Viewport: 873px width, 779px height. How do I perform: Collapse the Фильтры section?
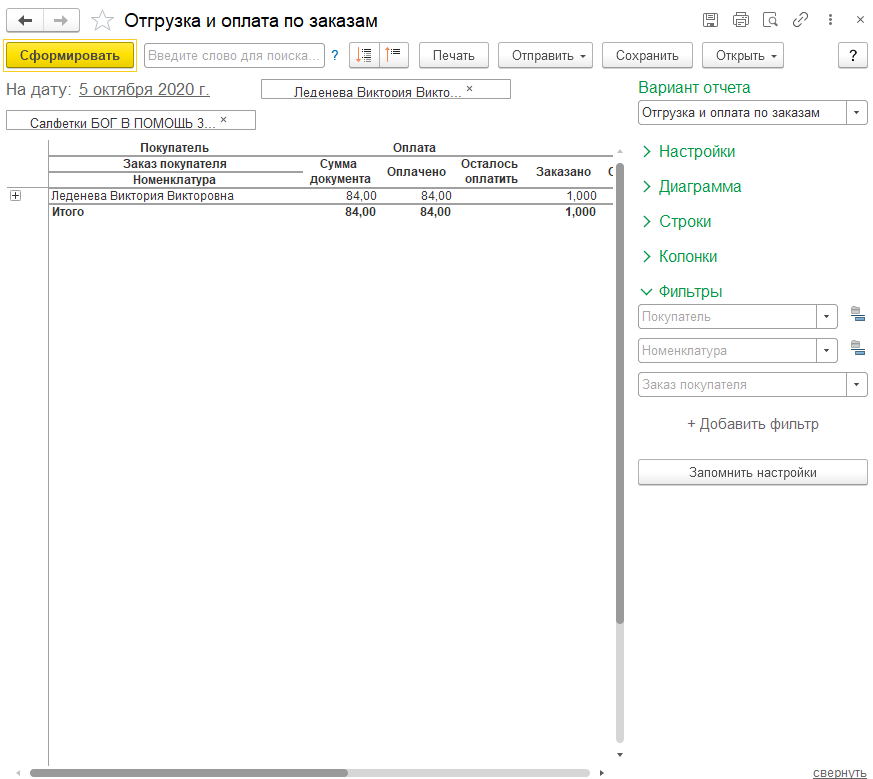[x=689, y=292]
